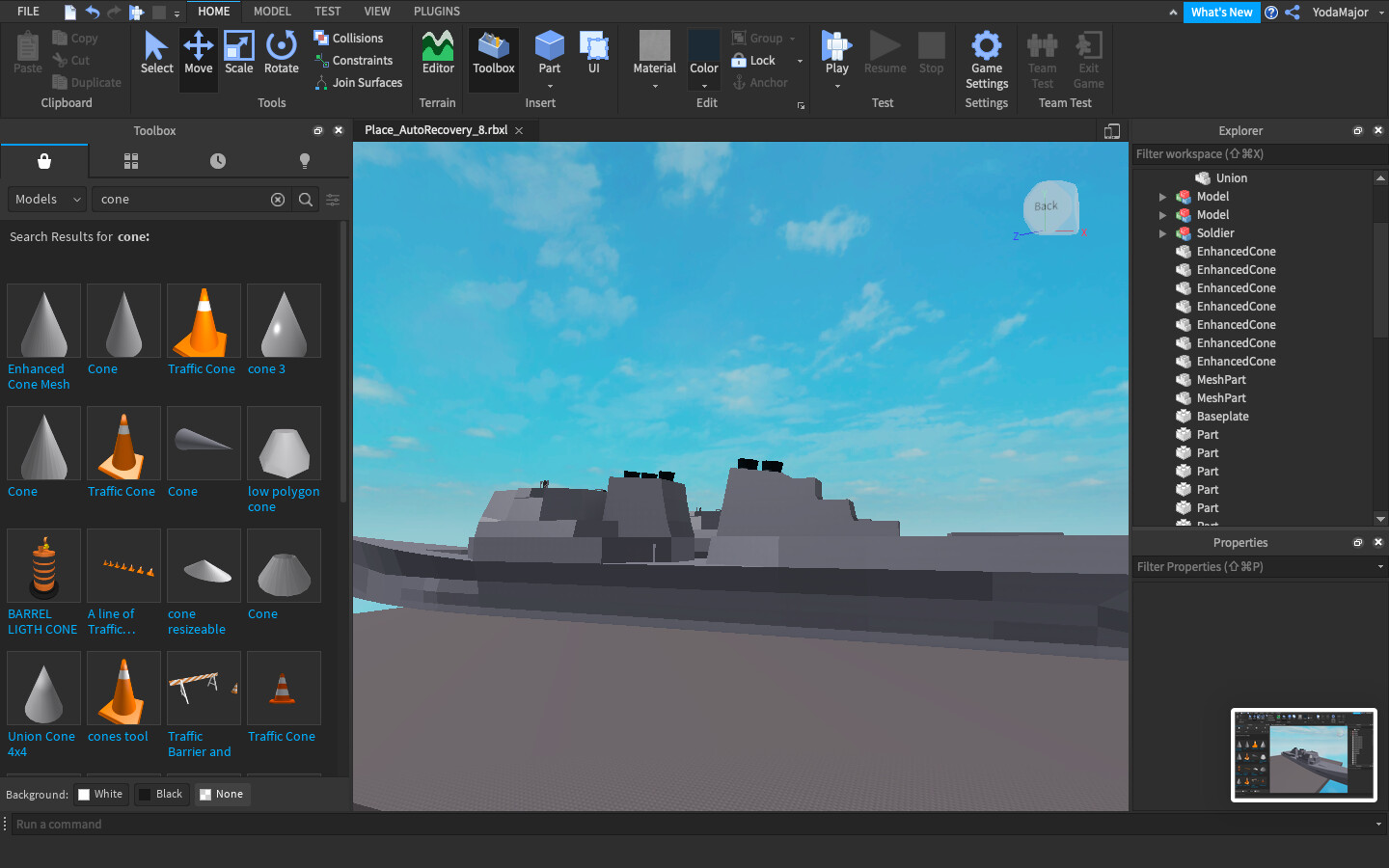Click the BARREL LIGTH CONE link
Screen dimensions: 1389x868
click(42, 622)
